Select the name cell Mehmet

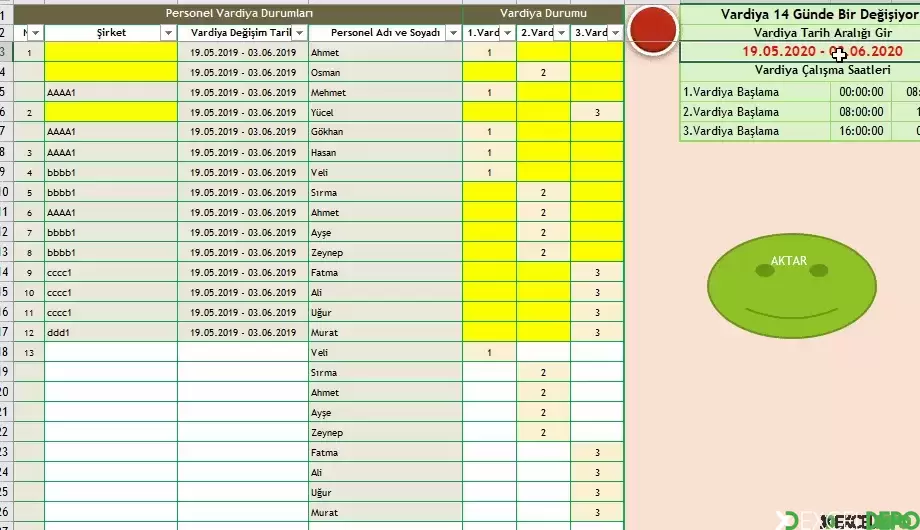coord(385,93)
